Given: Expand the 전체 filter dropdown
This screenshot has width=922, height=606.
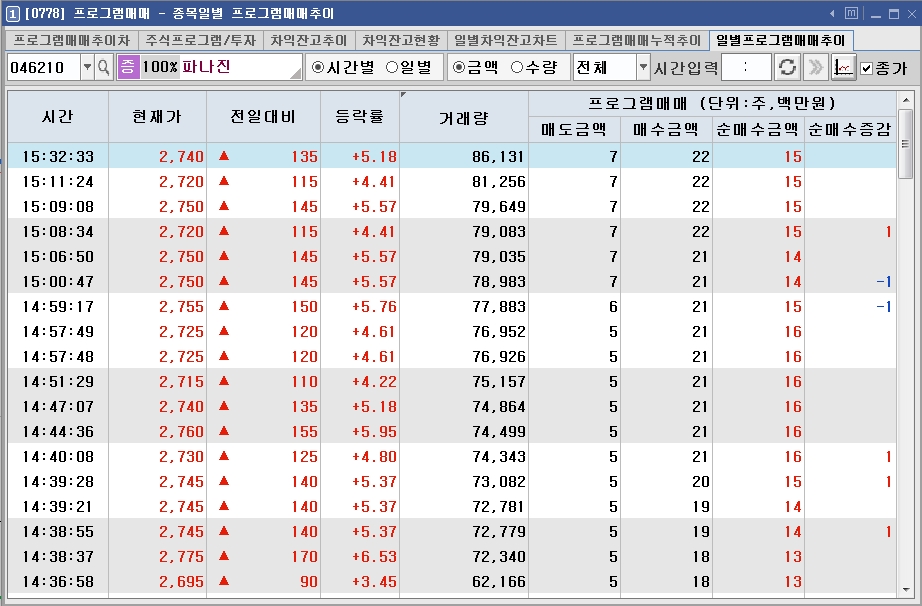Looking at the screenshot, I should click(642, 67).
